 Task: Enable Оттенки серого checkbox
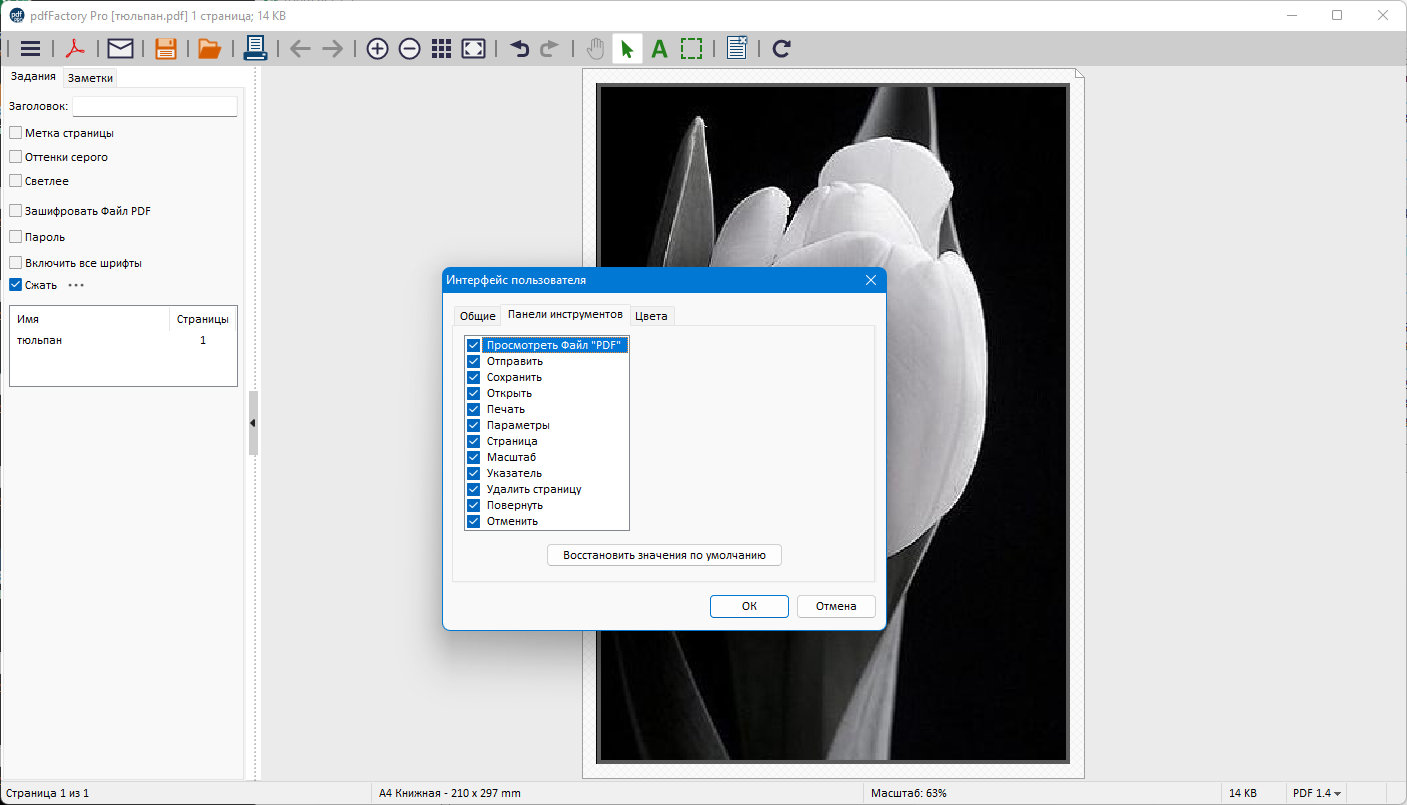tap(15, 156)
